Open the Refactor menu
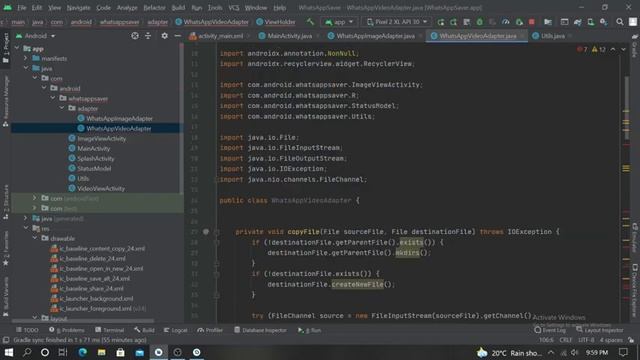Screen dimensions: 640x360 [x=154, y=8]
